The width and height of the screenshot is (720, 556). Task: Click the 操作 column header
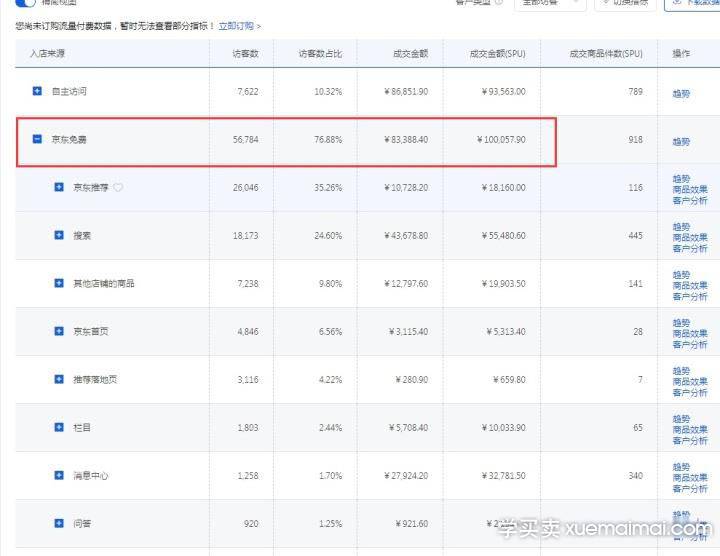point(681,54)
